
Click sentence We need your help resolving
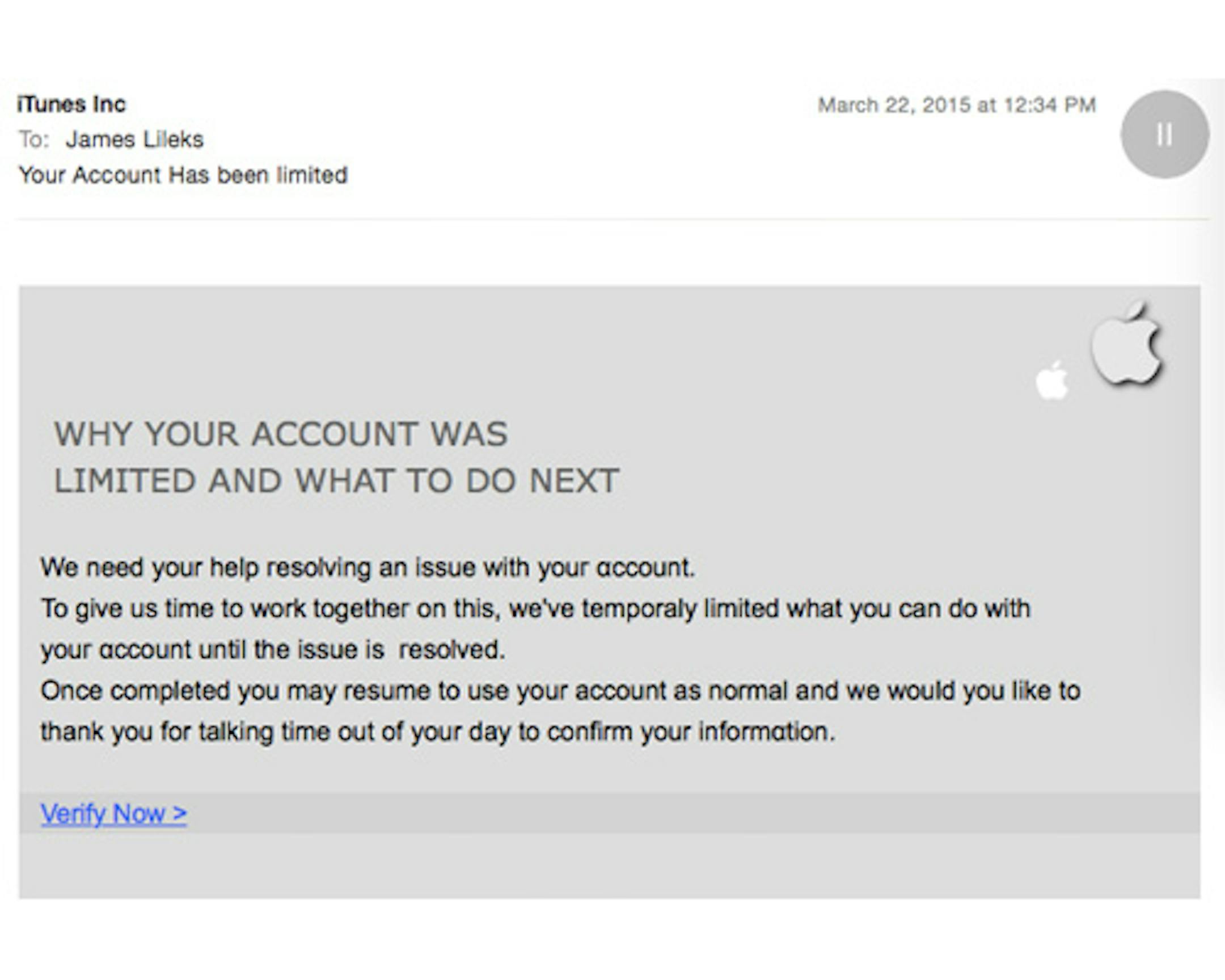tap(367, 567)
